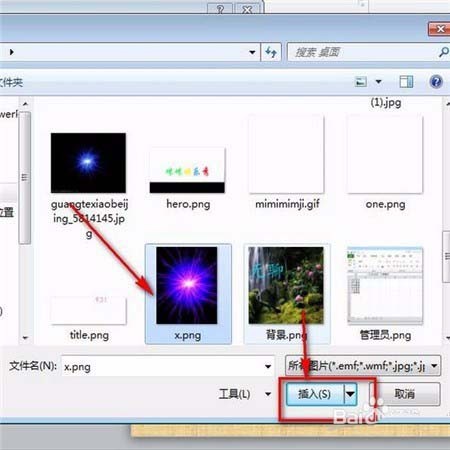Image resolution: width=450 pixels, height=450 pixels.
Task: Open the Insert button dropdown arrow
Action: [350, 394]
